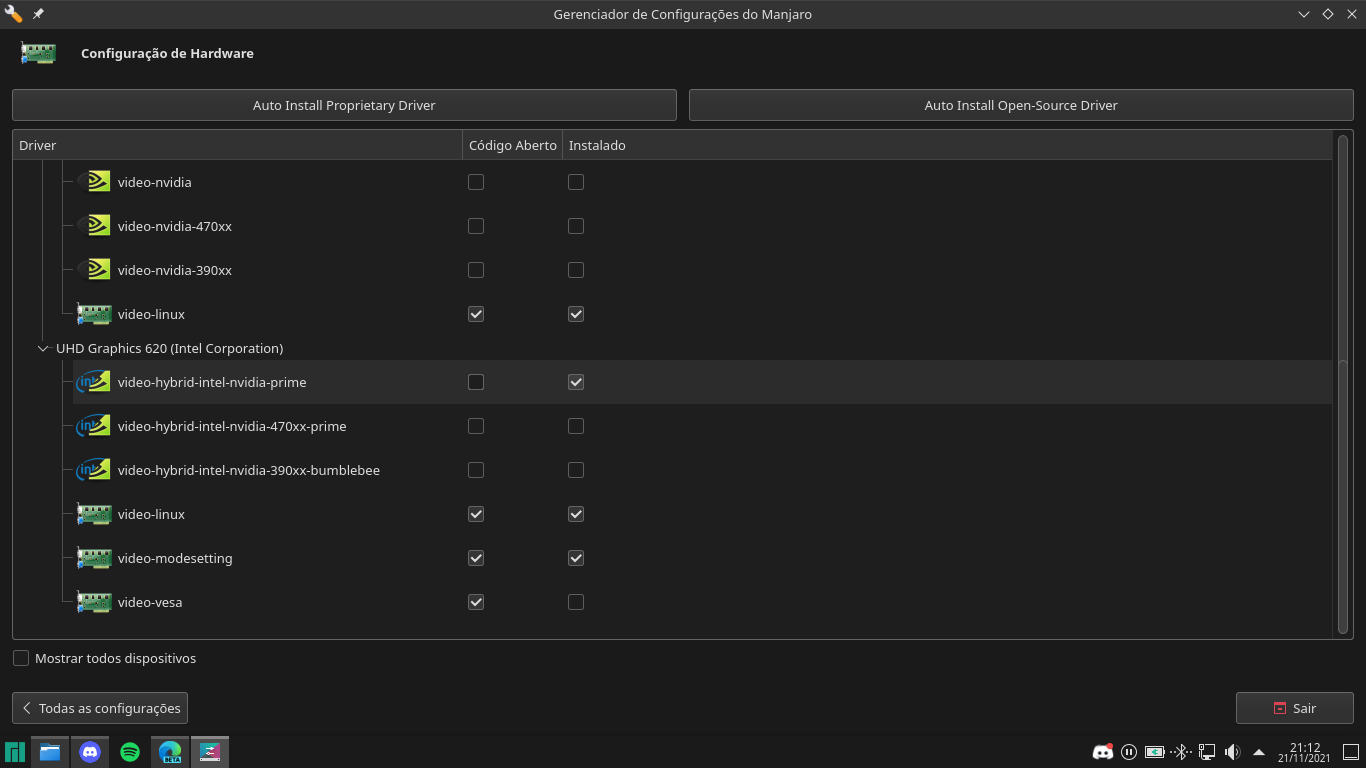Click the Sair button to exit
Viewport: 1366px width, 768px height.
coord(1295,708)
